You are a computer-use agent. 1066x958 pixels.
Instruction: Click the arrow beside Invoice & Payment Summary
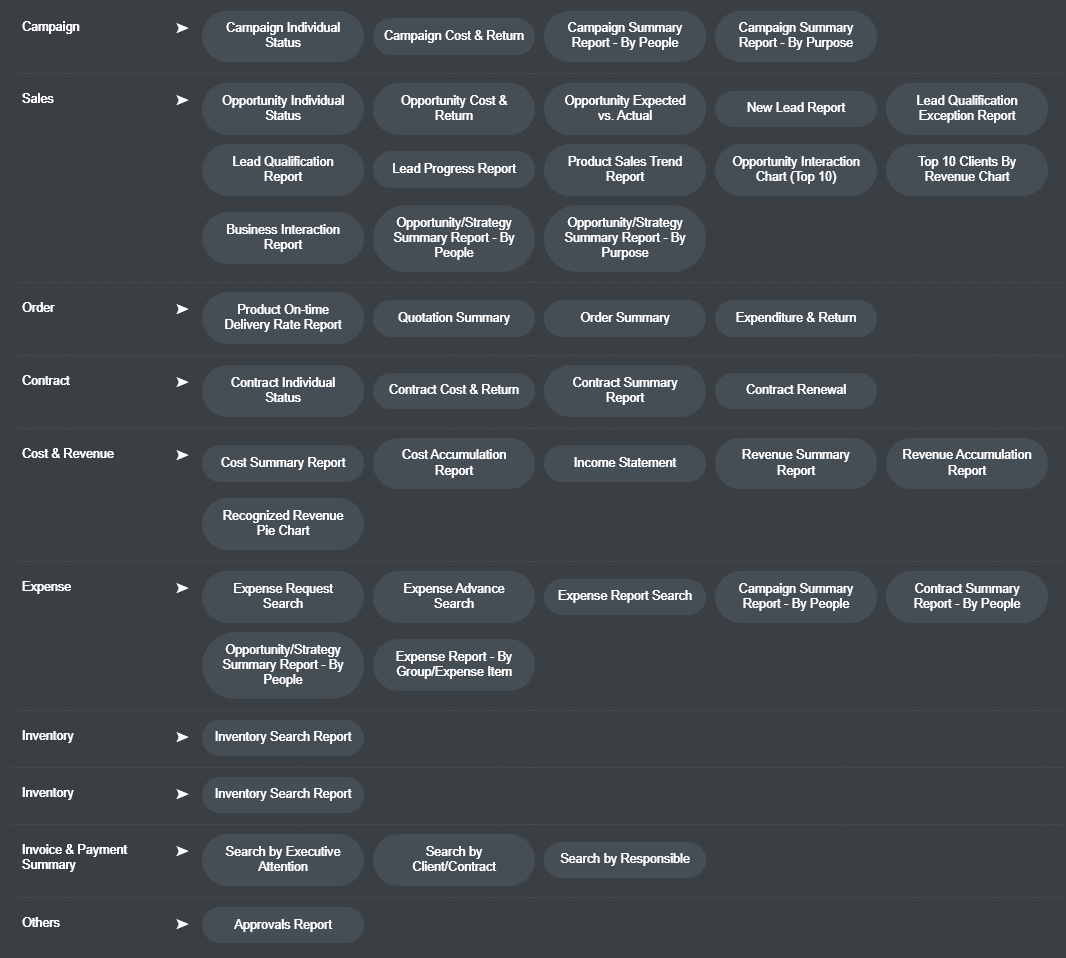click(x=182, y=851)
